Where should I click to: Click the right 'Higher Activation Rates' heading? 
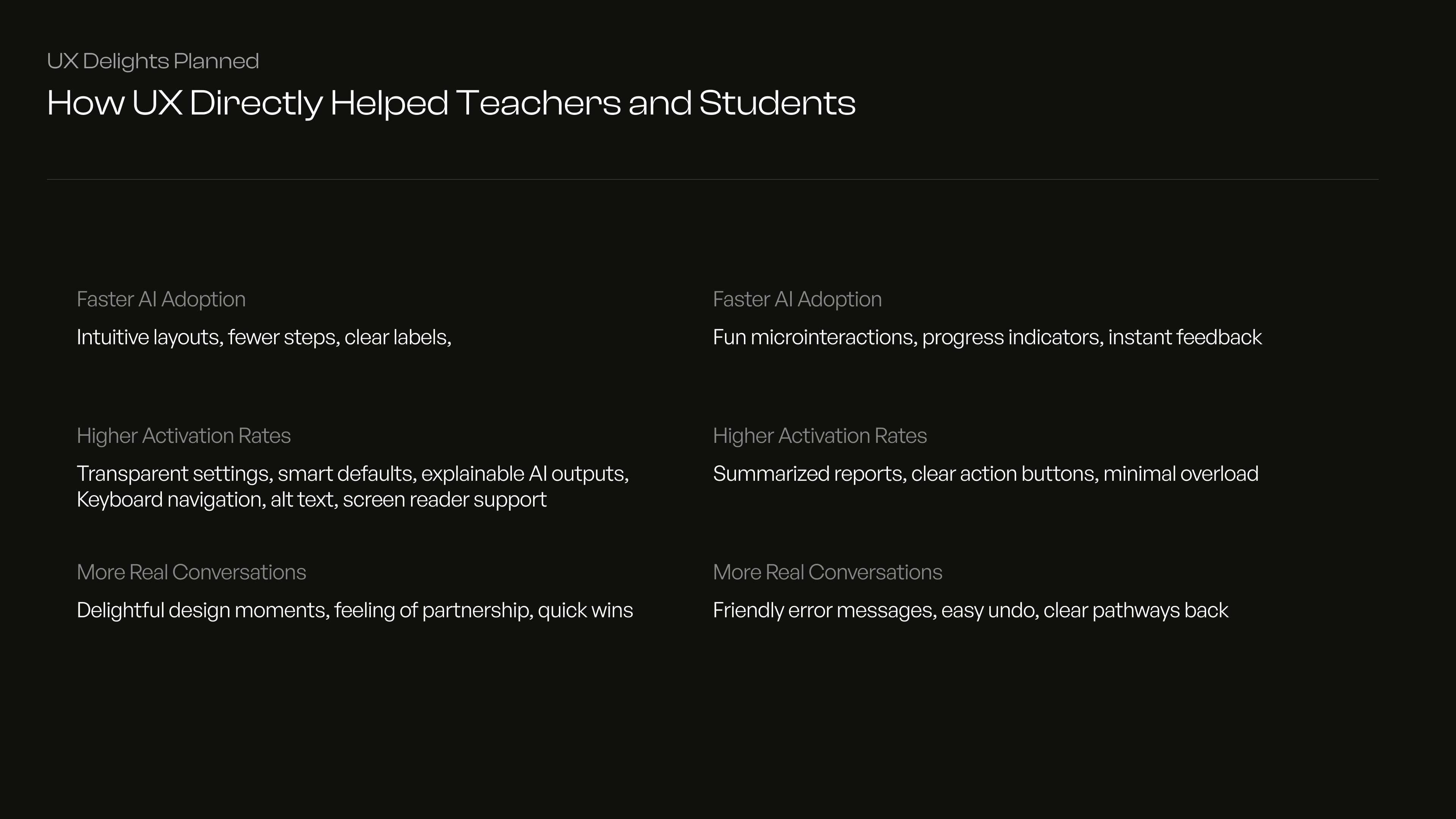(x=819, y=436)
